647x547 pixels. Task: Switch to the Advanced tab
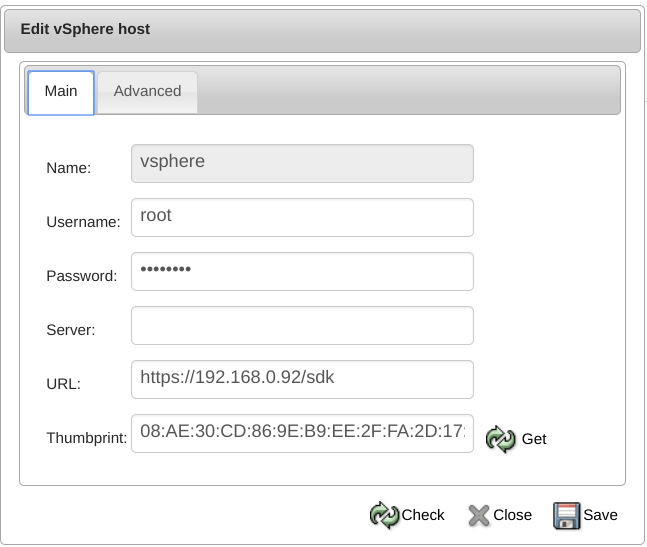(147, 92)
